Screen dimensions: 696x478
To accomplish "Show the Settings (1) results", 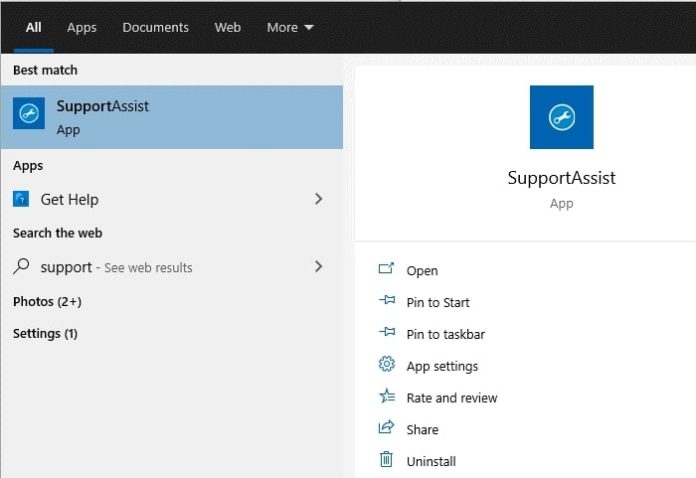I will click(45, 333).
